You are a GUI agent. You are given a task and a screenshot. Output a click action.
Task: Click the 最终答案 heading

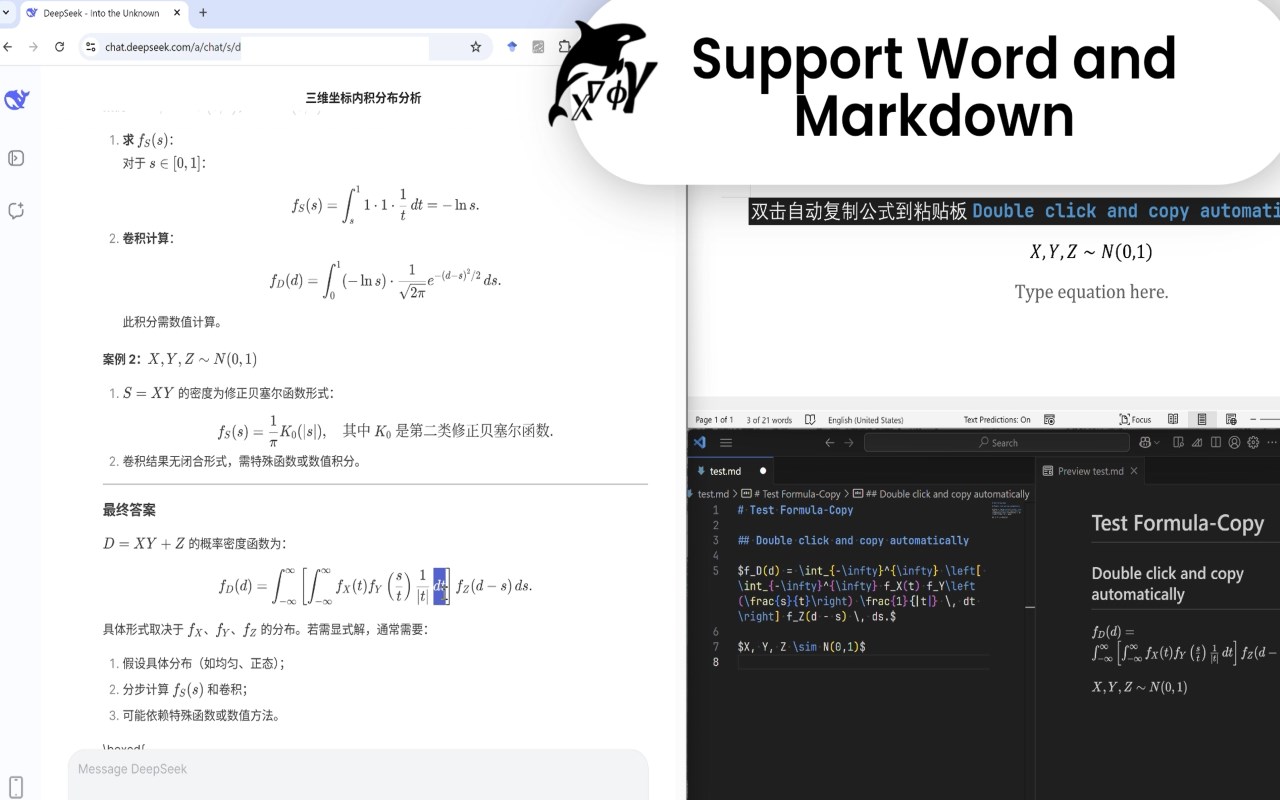pyautogui.click(x=129, y=510)
